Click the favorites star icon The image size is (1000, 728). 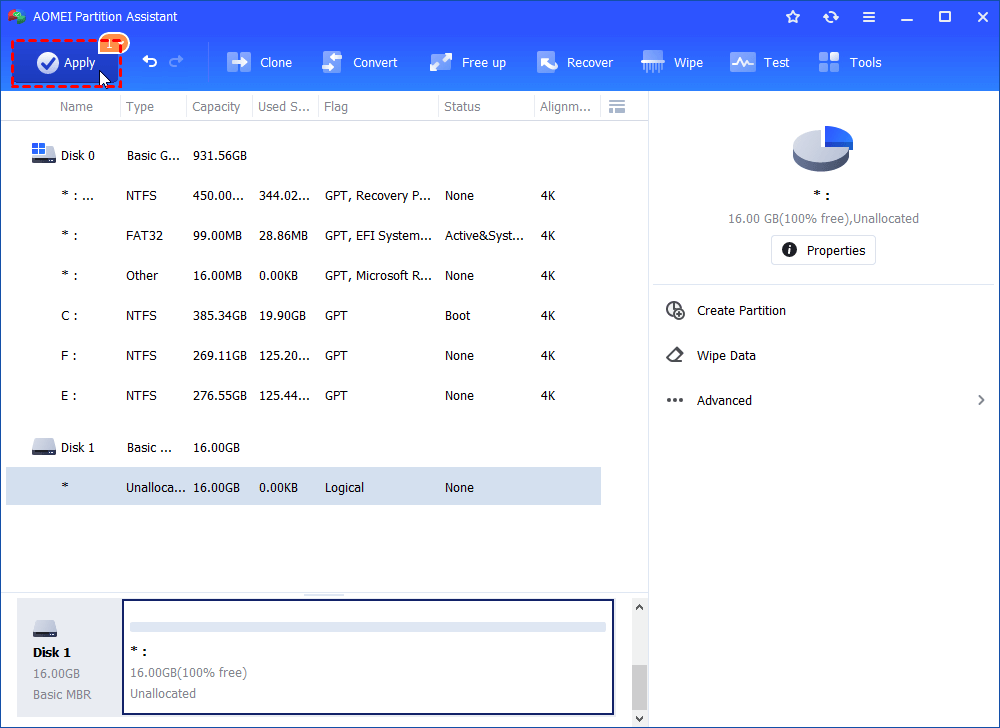pos(793,16)
